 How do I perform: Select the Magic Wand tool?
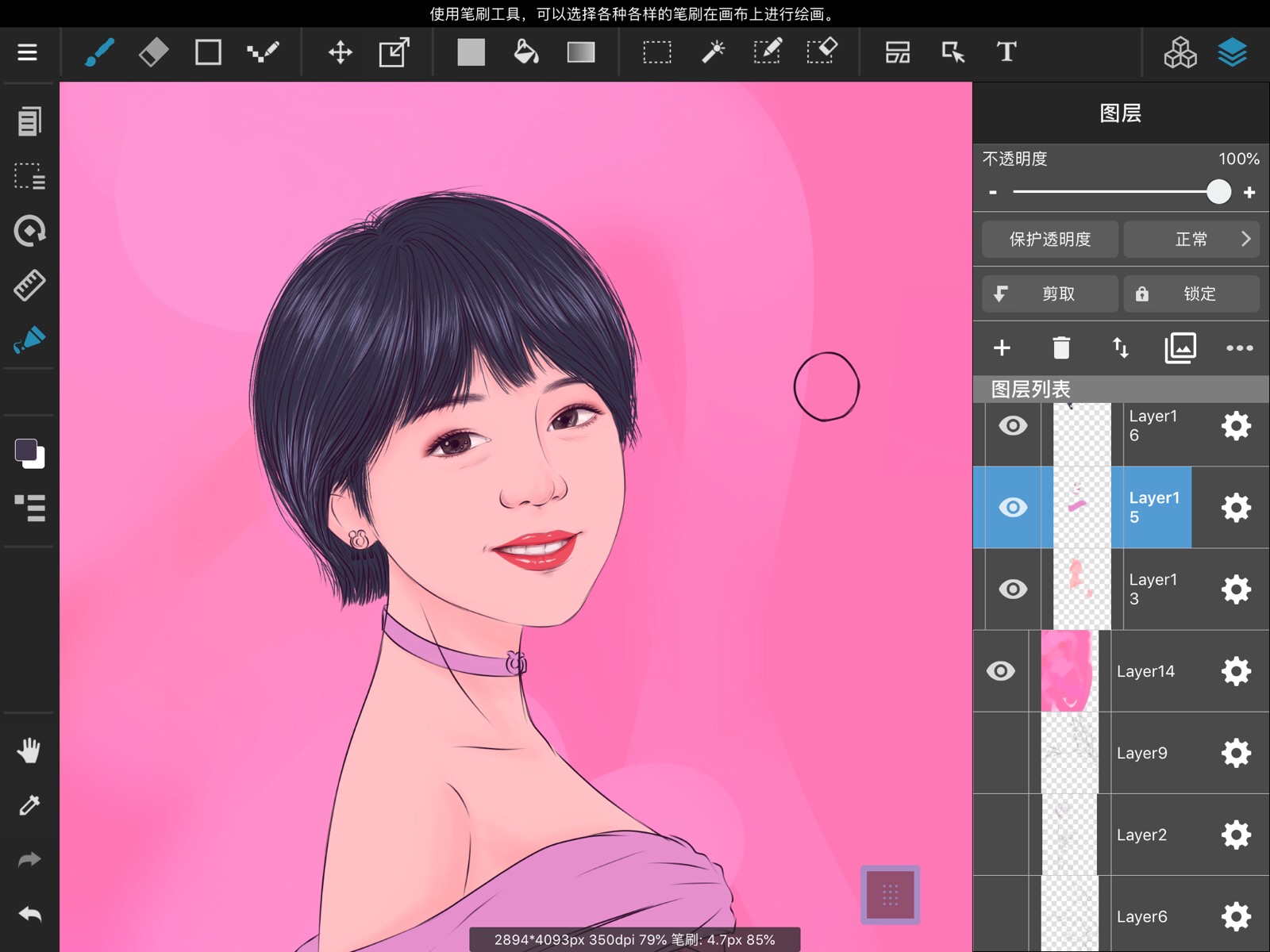713,52
